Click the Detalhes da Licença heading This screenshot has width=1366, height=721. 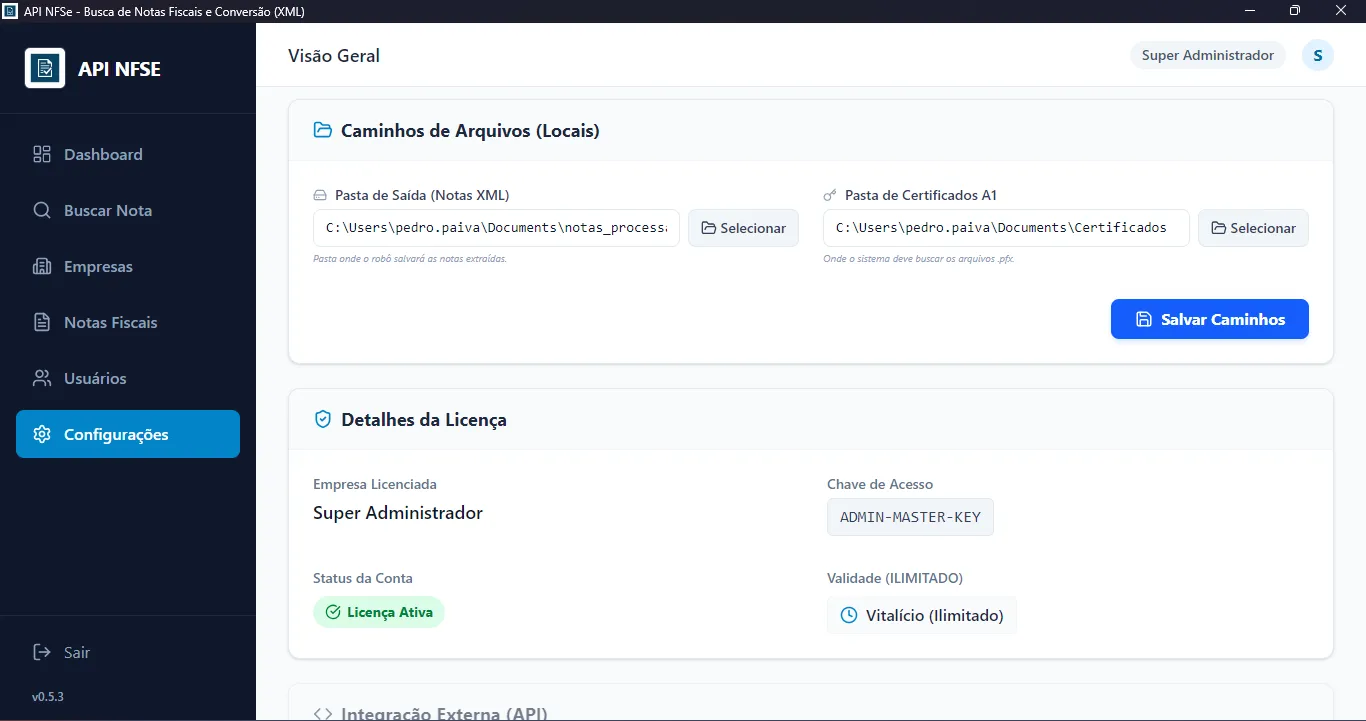[x=424, y=420]
